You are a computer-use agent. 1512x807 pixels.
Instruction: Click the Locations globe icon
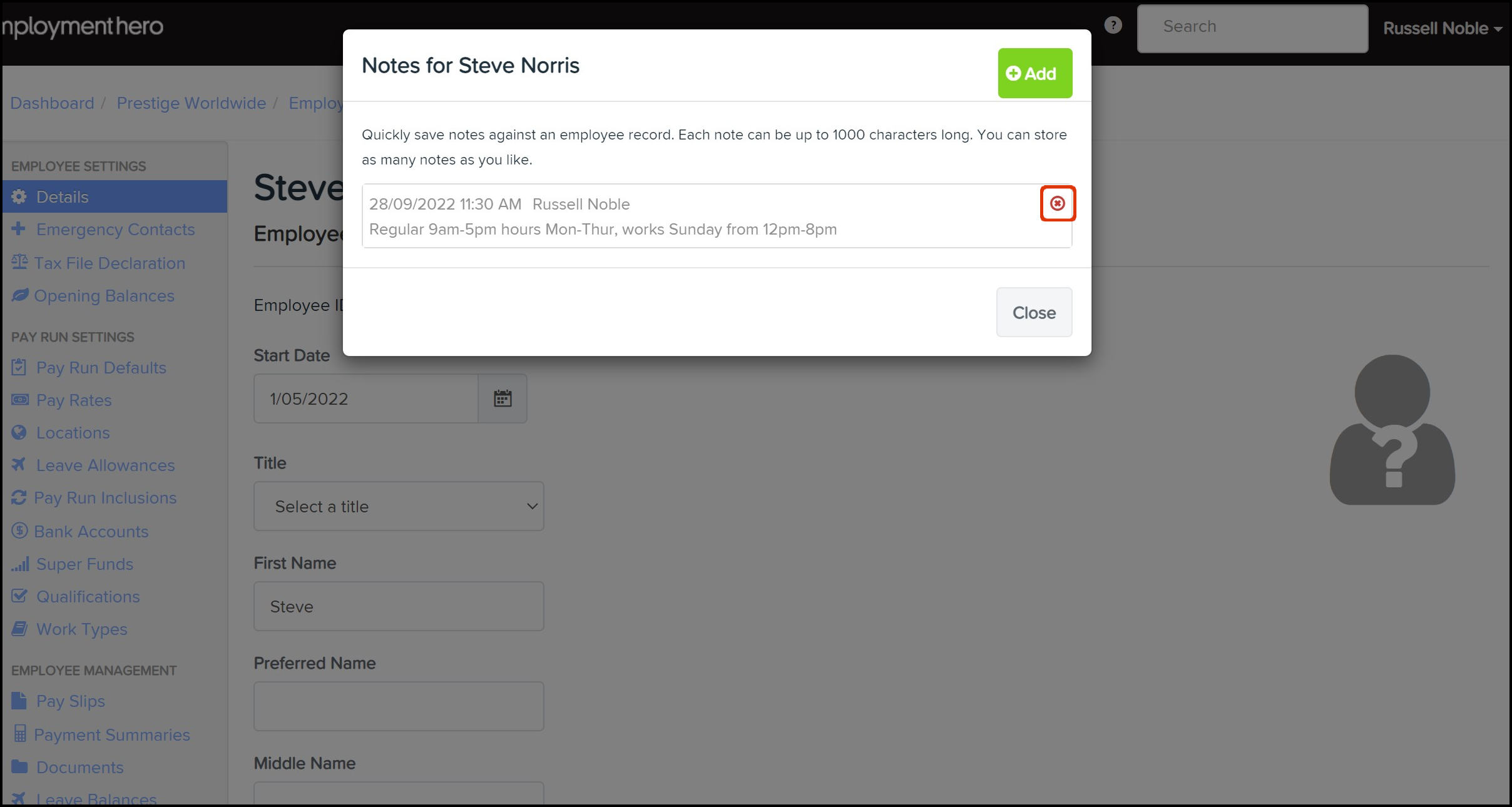(x=19, y=432)
